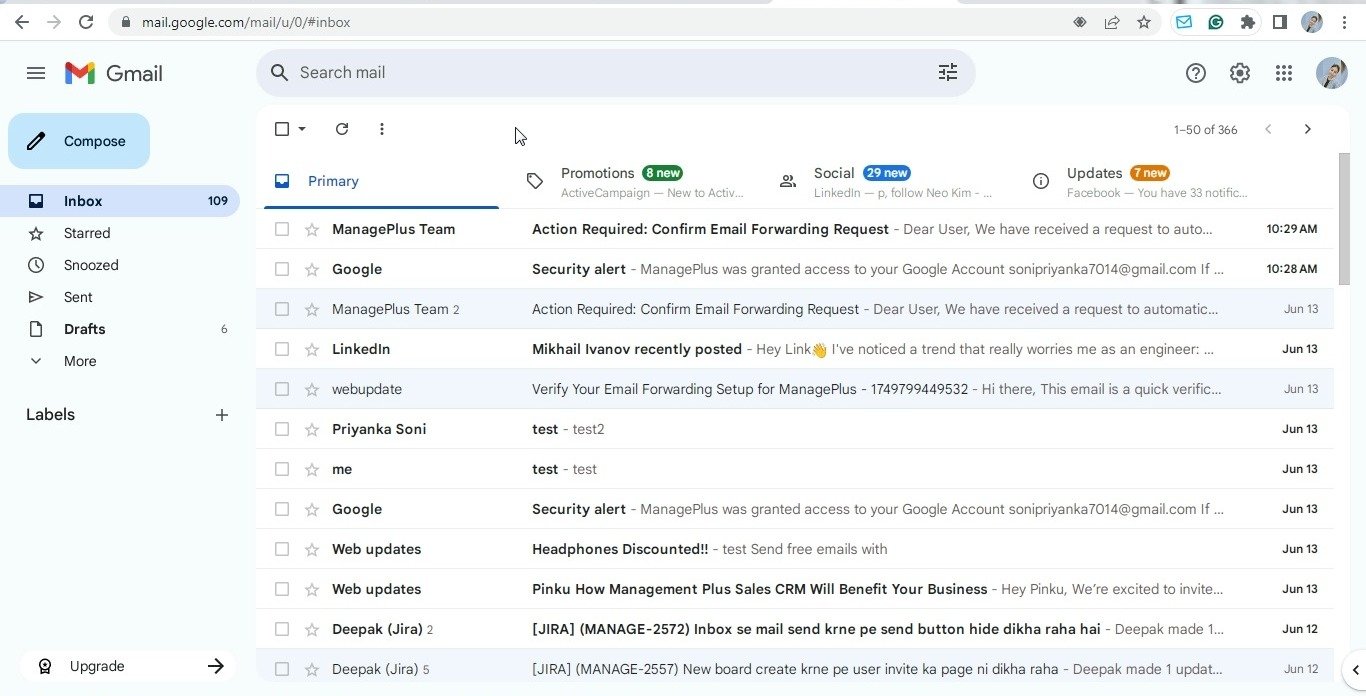This screenshot has width=1366, height=696.
Task: Open the Support help icon
Action: tap(1196, 73)
